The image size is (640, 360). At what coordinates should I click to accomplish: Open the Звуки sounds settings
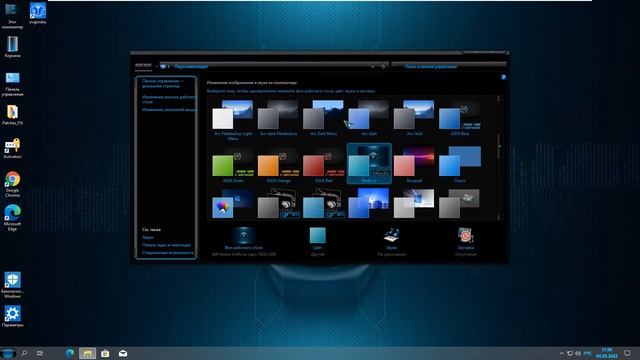click(391, 241)
